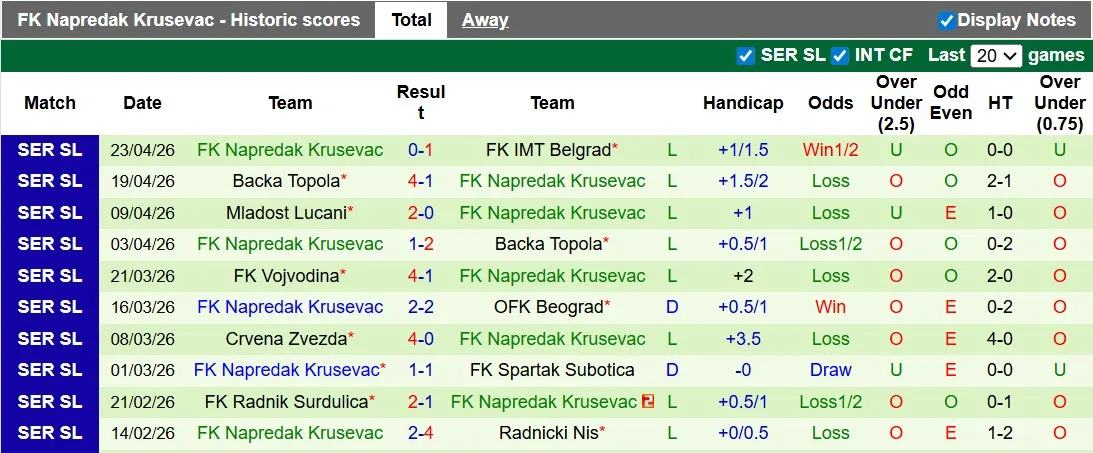The image size is (1093, 453).
Task: Open the Last games count dropdown
Action: pyautogui.click(x=996, y=56)
